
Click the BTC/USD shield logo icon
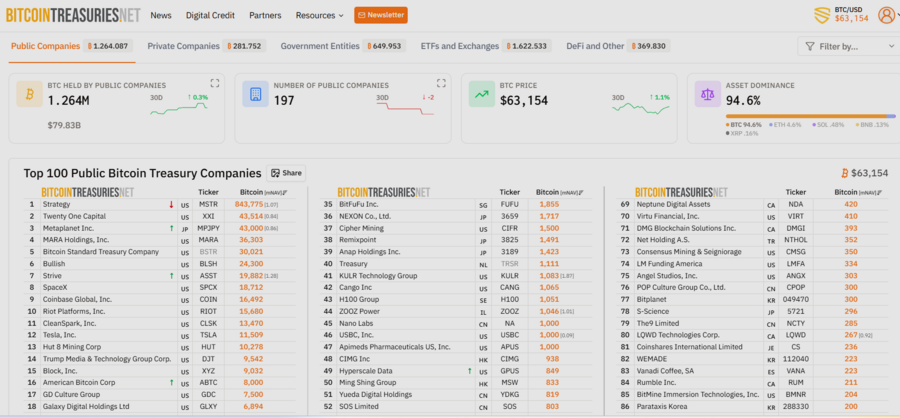pos(823,16)
